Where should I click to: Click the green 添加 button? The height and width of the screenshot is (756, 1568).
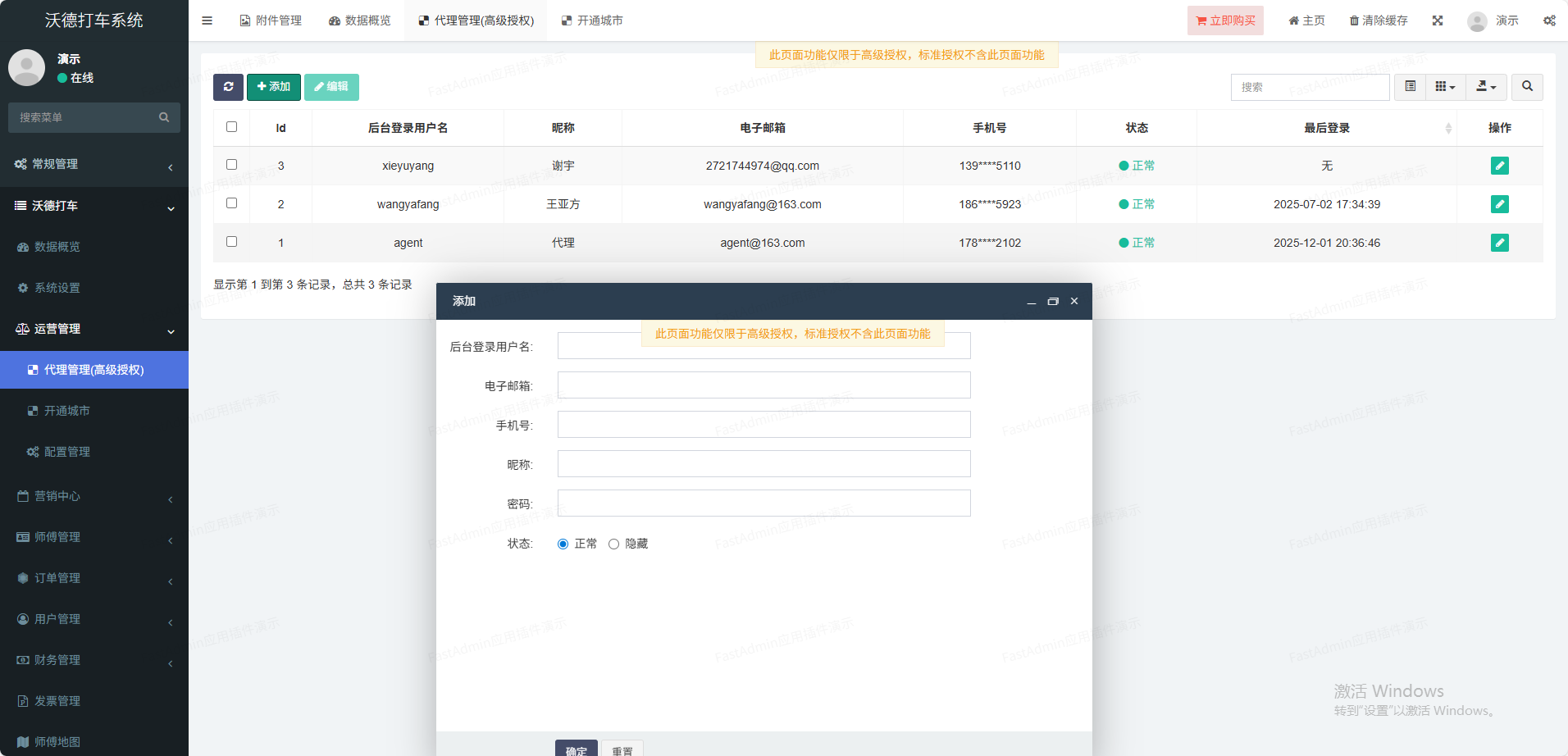tap(274, 87)
